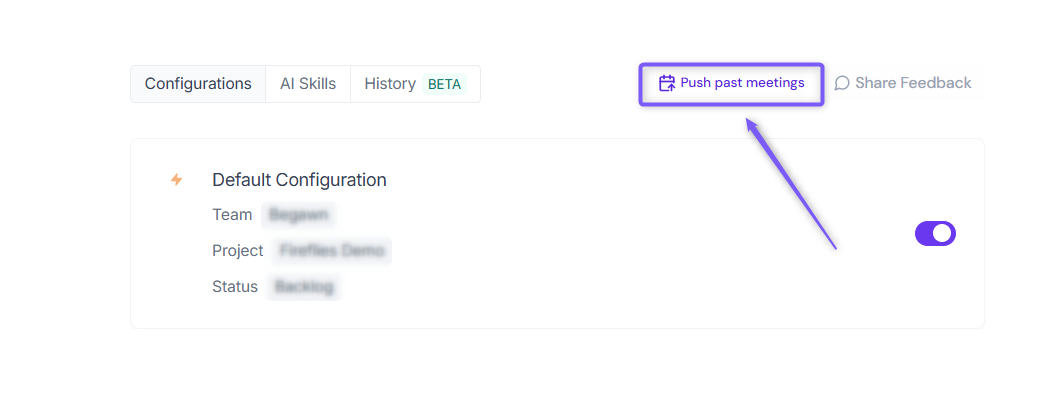Select the Push past meetings button label
Screen dimensions: 1043x409
[x=742, y=83]
